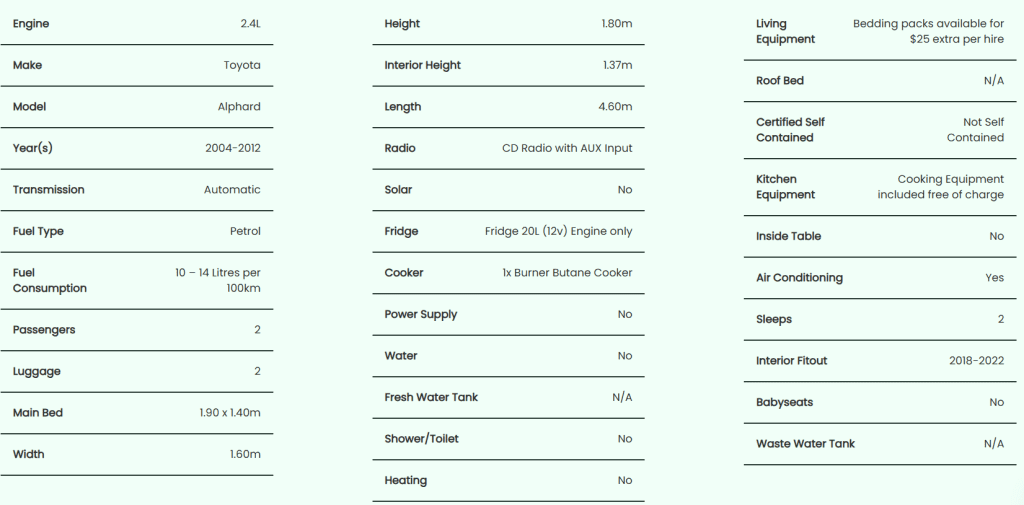Select the CD Radio with AUX Input text
1024x505 pixels.
(x=567, y=148)
